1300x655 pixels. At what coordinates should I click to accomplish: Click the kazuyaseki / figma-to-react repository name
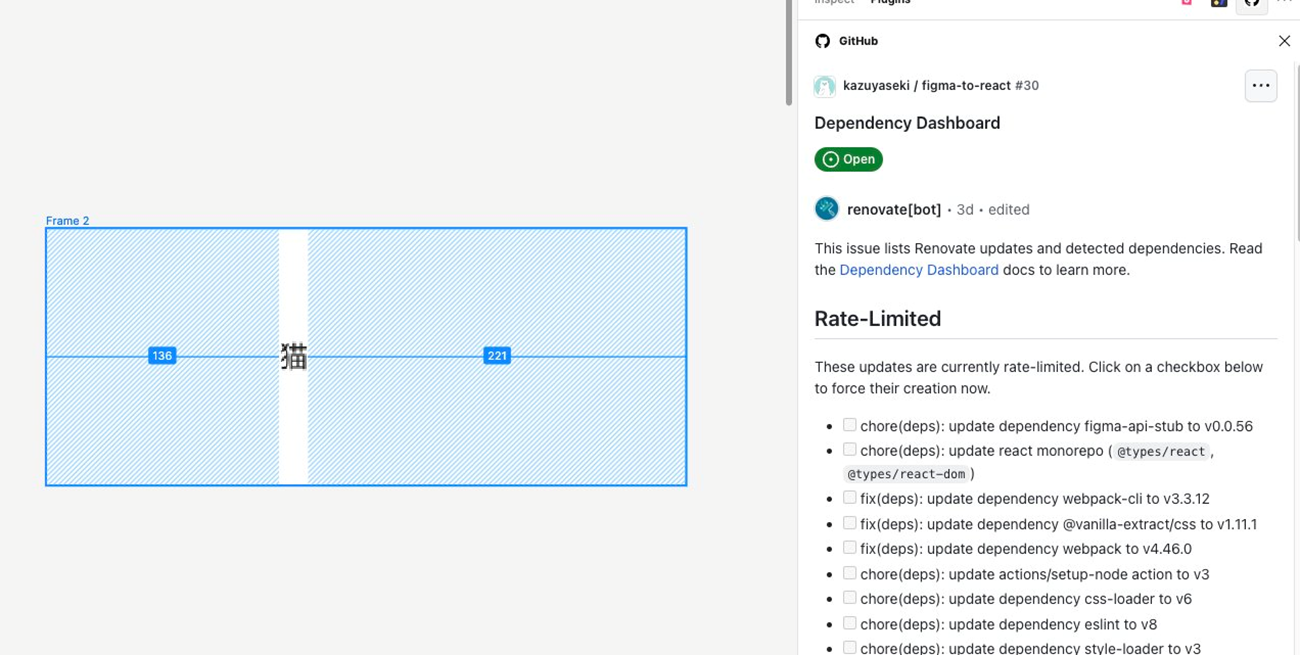[927, 86]
